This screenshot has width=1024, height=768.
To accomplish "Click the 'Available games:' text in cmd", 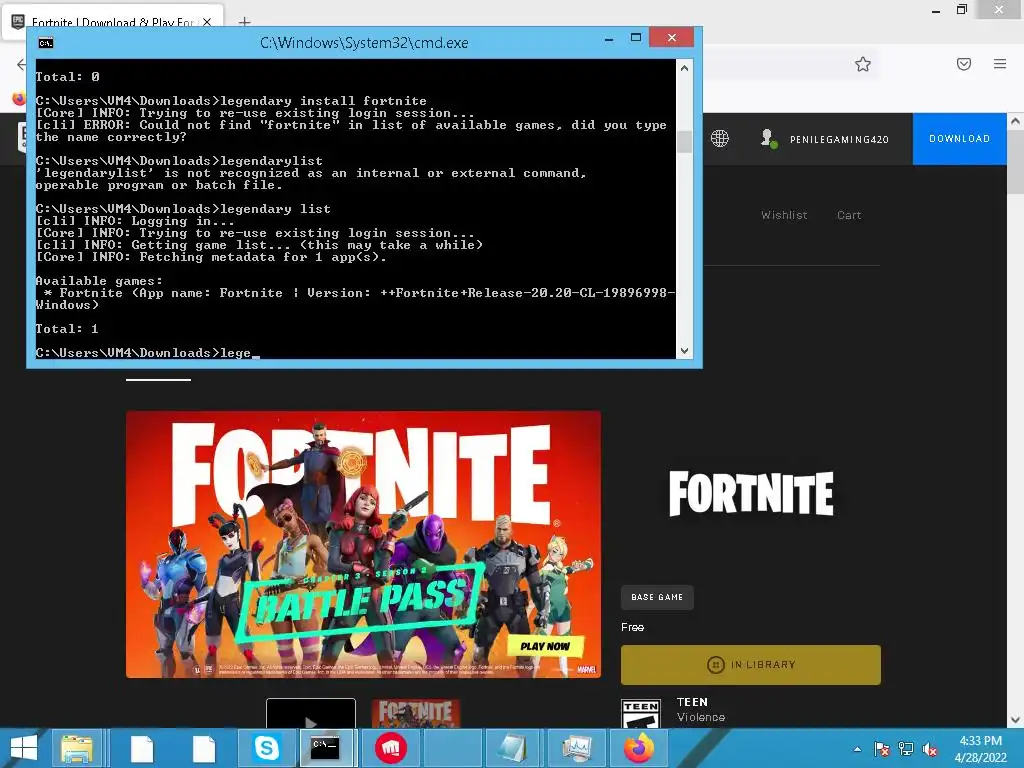I will click(99, 281).
